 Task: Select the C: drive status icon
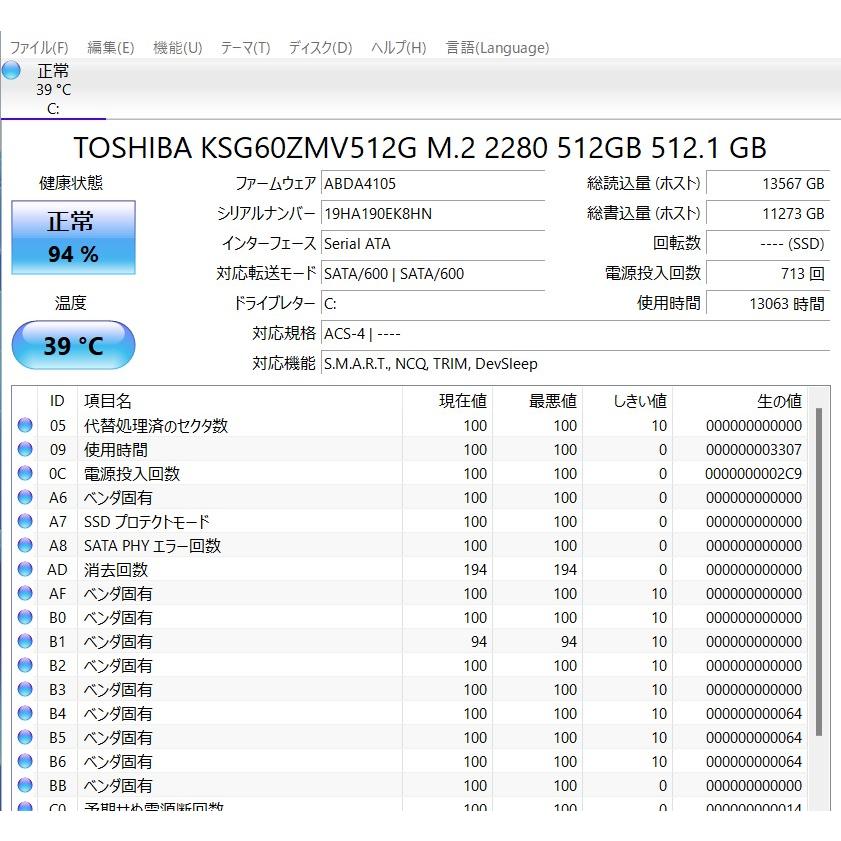11,70
